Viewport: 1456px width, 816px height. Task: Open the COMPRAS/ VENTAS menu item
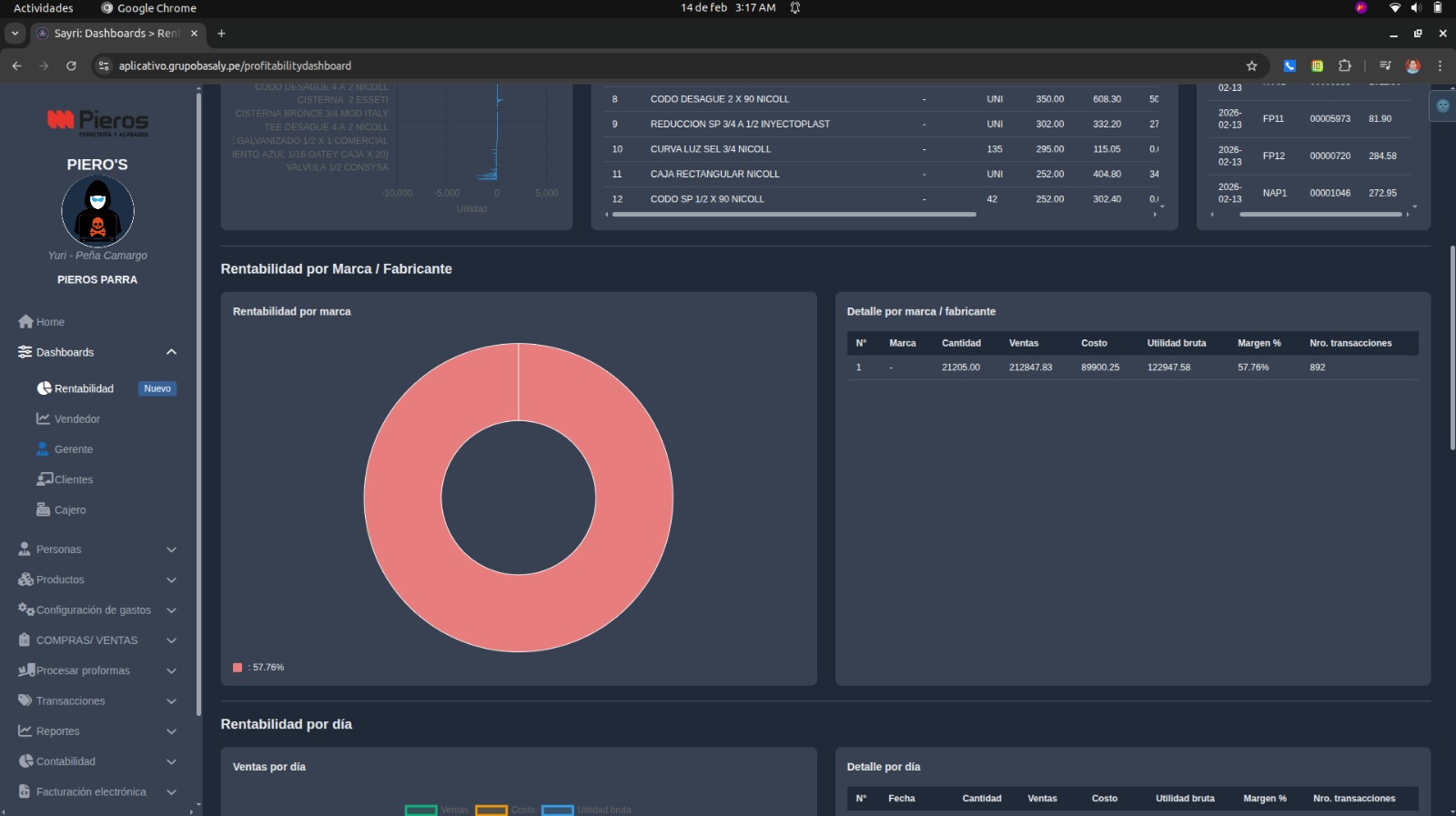point(86,640)
